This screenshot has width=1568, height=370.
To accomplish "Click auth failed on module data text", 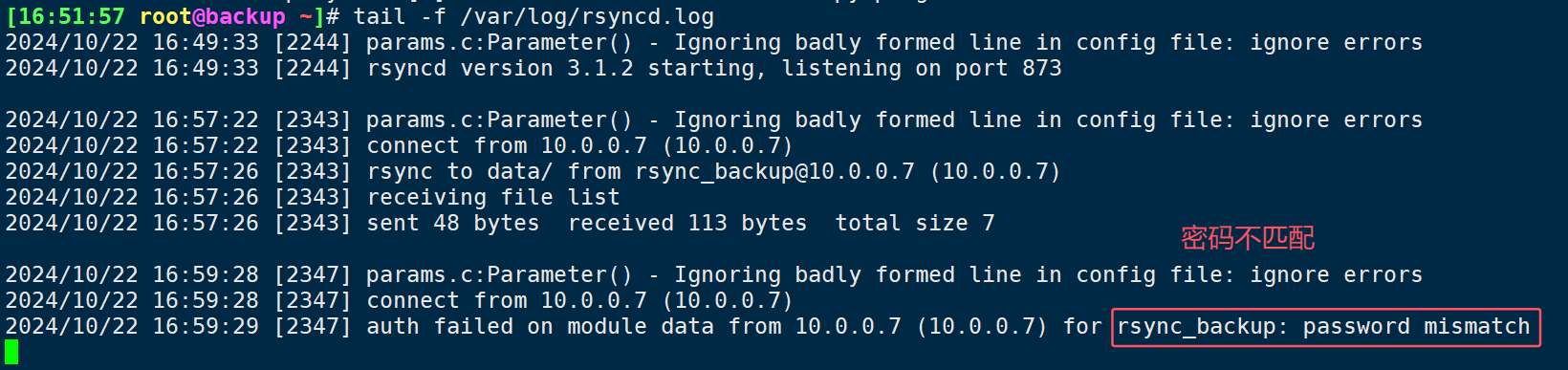I will click(x=540, y=327).
